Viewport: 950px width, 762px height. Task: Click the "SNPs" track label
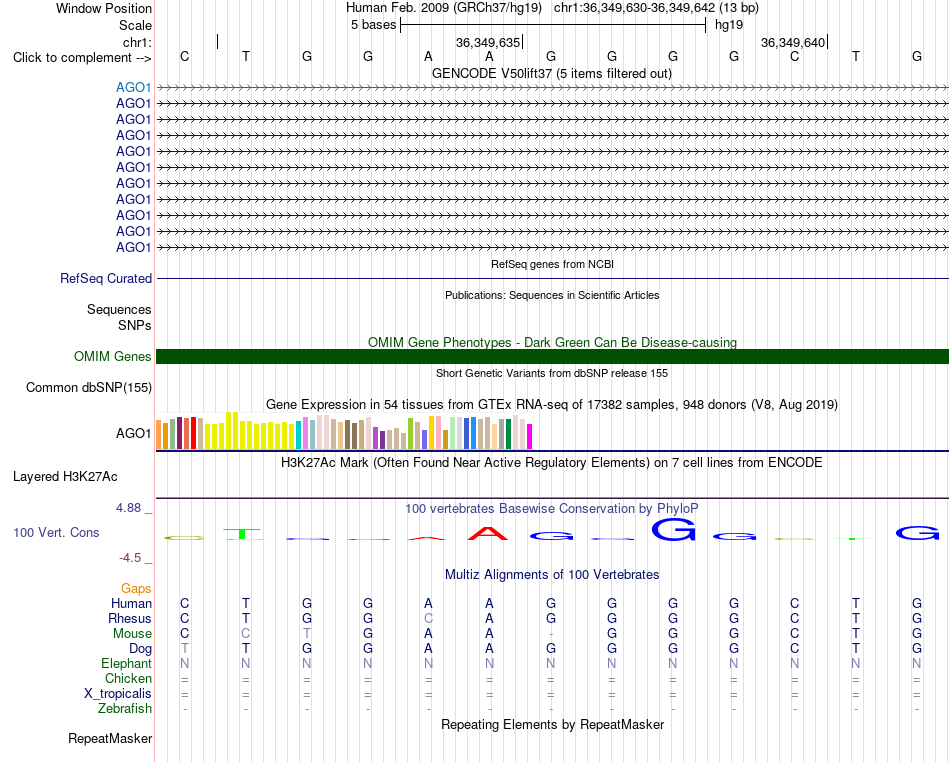[135, 325]
